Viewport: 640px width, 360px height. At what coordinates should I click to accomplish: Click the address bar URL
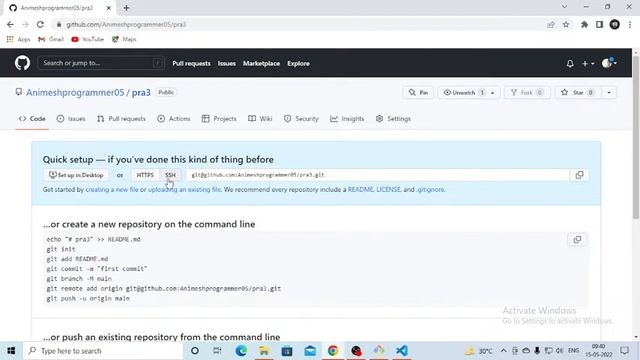click(126, 24)
